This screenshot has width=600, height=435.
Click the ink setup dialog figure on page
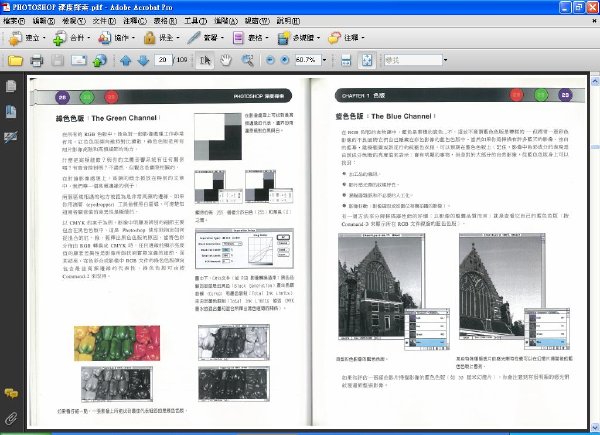(x=244, y=249)
